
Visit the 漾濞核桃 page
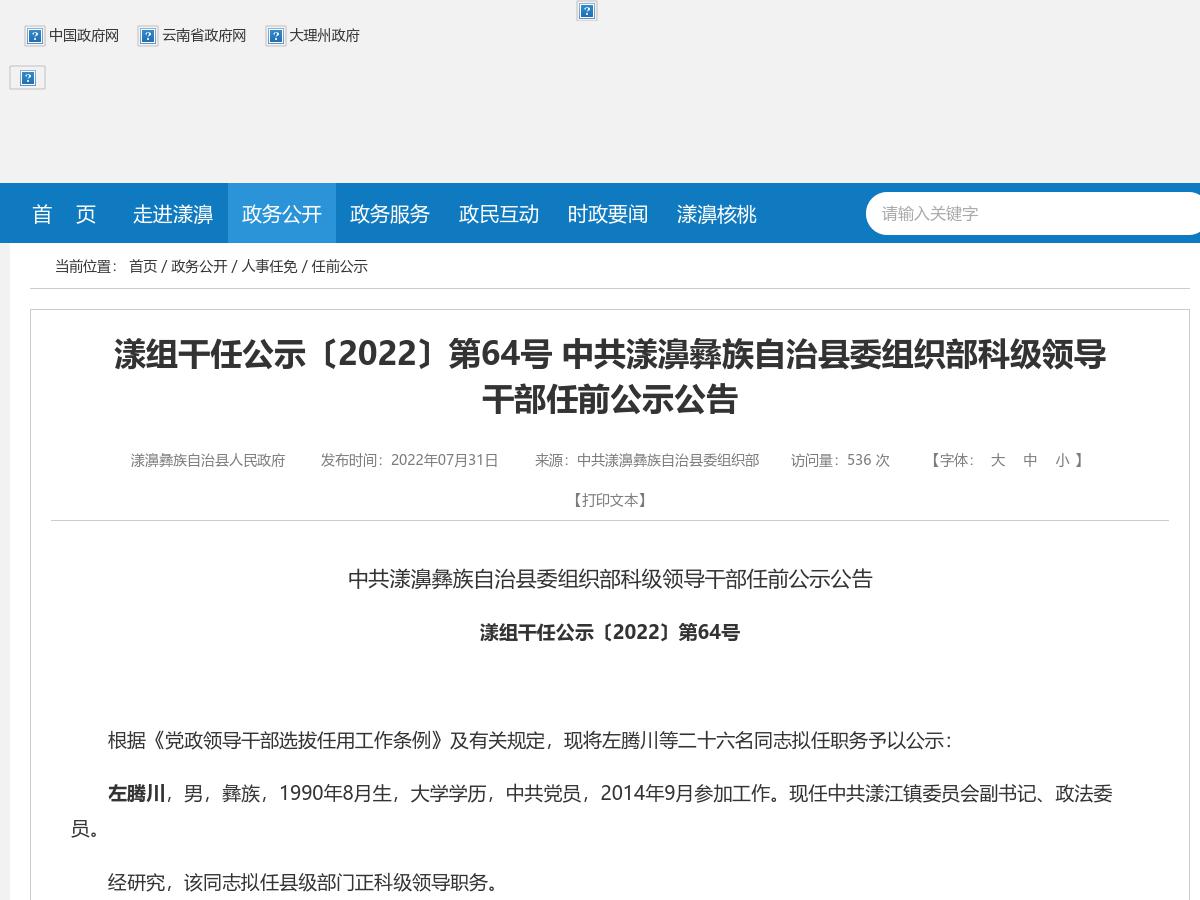point(716,213)
